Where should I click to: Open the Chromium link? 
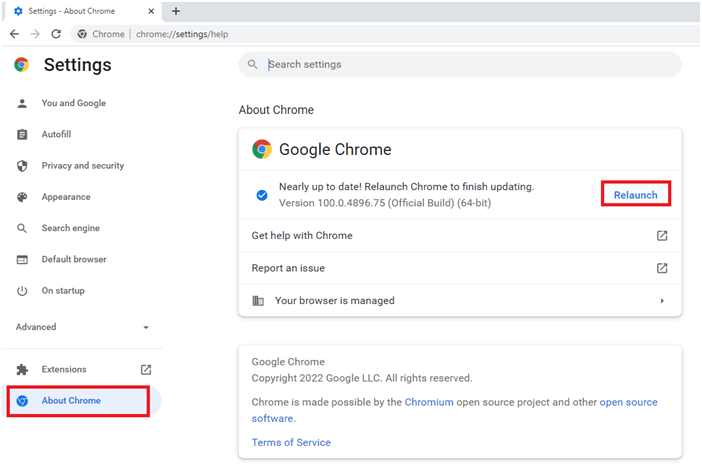pos(429,402)
